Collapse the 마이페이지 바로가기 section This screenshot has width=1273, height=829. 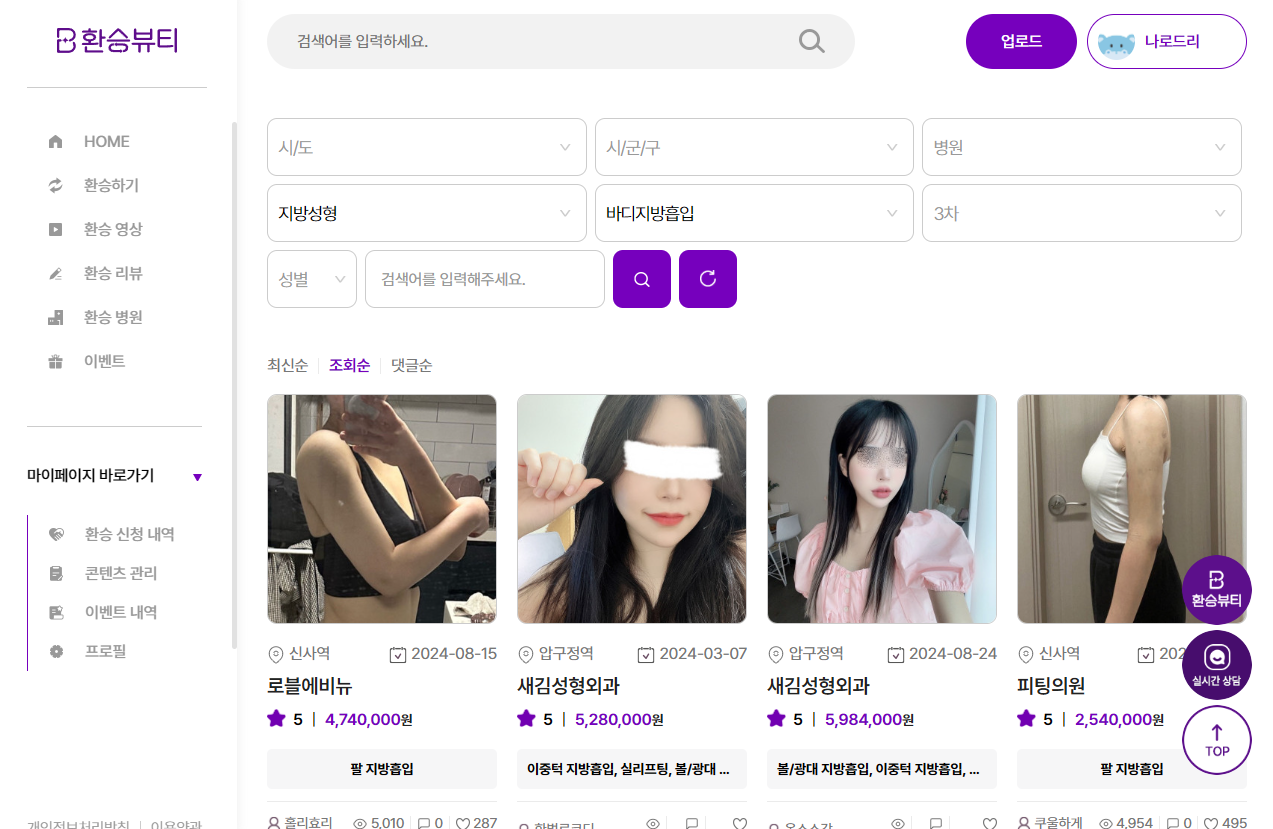[197, 477]
